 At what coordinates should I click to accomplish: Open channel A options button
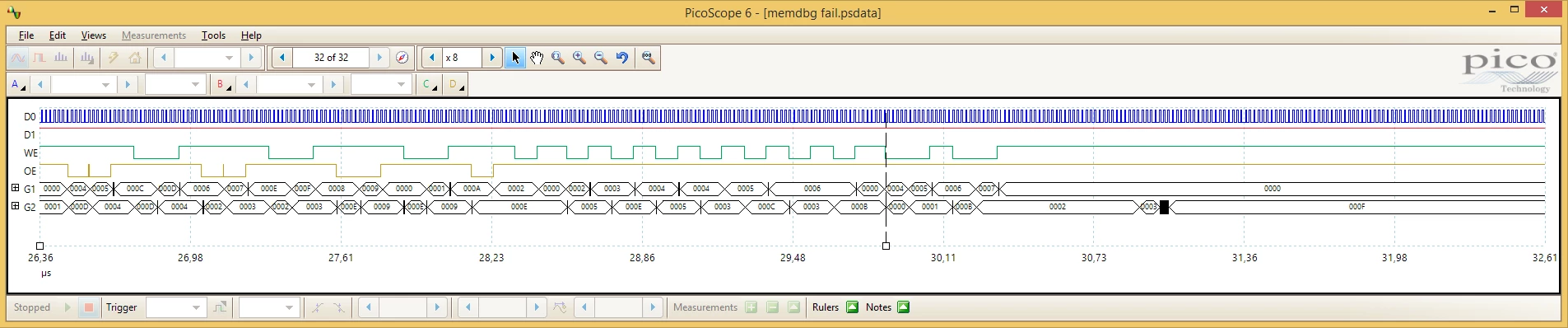pos(18,84)
